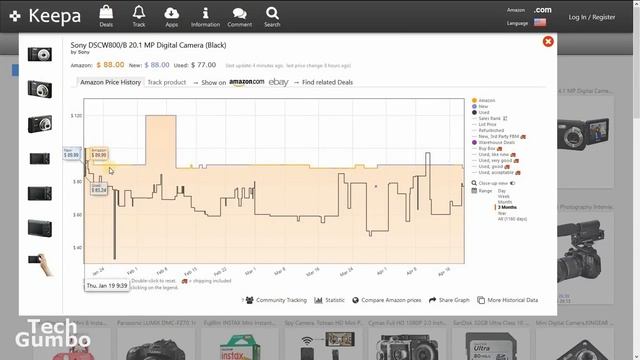Change Amazon locale from .com
This screenshot has height=360, width=640.
click(x=542, y=10)
